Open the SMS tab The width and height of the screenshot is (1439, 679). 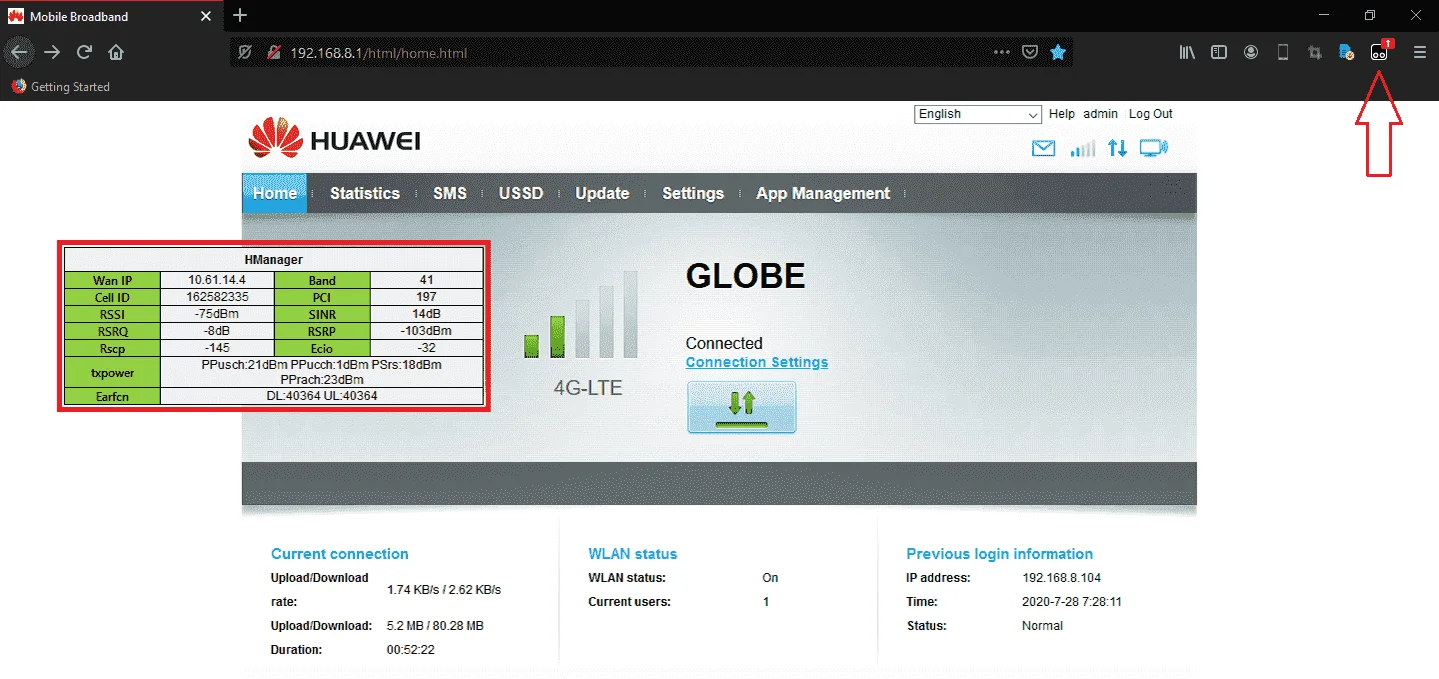[x=450, y=193]
